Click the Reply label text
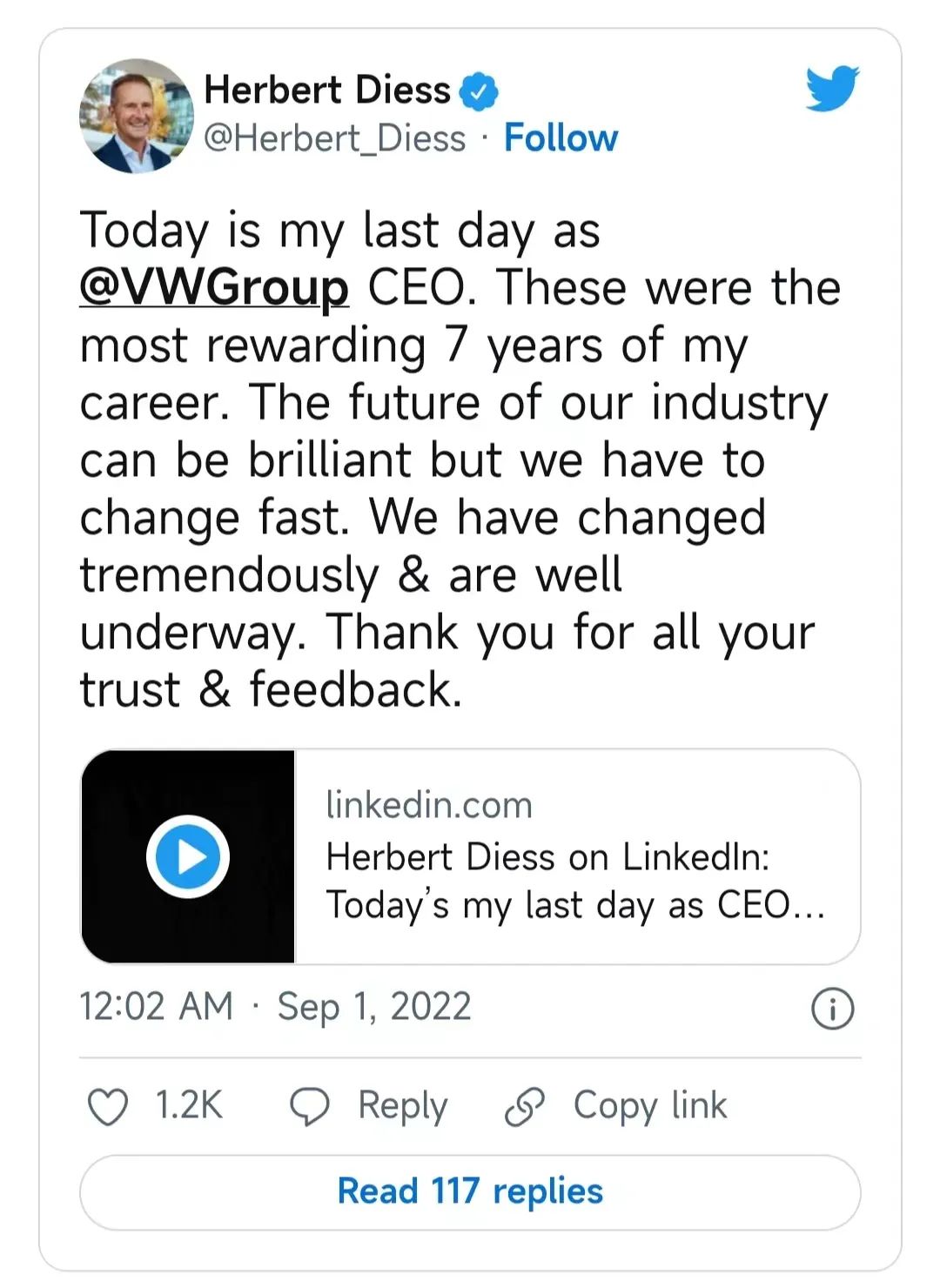Image resolution: width=940 pixels, height=1288 pixels. 402,1106
